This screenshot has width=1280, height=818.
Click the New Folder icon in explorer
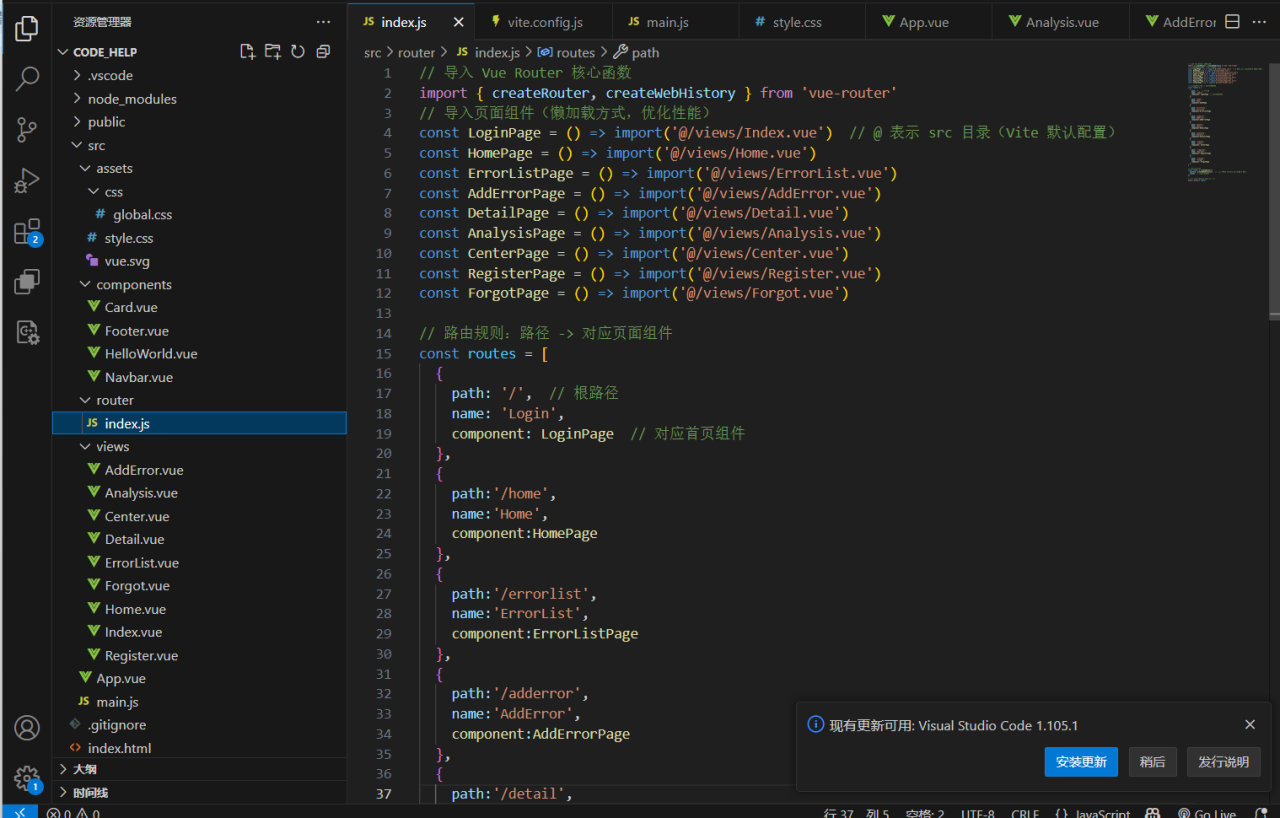coord(273,51)
